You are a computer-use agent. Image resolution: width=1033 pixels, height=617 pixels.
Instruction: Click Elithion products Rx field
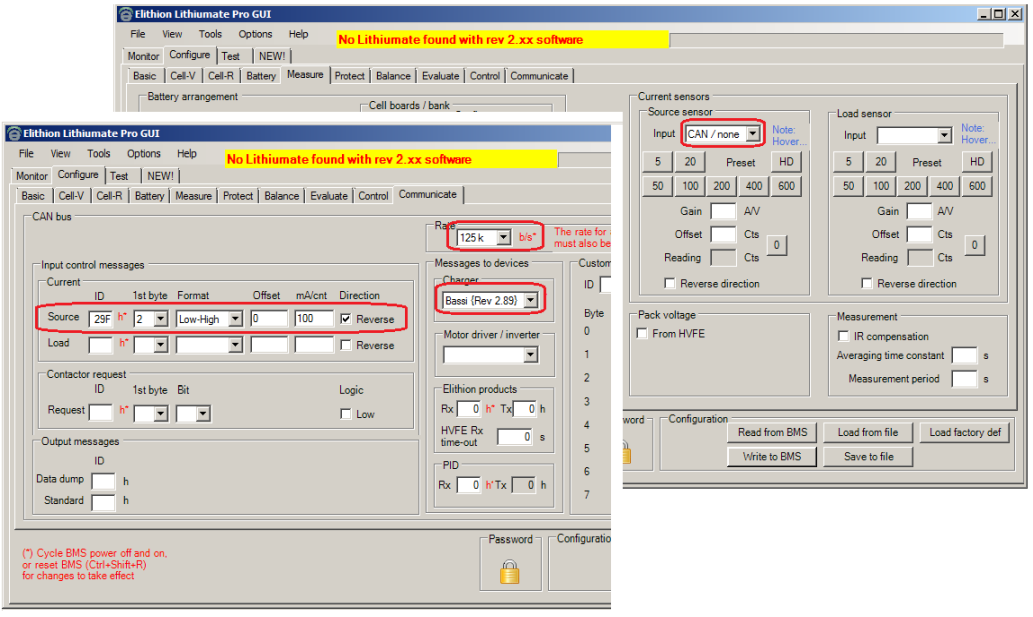click(x=469, y=409)
